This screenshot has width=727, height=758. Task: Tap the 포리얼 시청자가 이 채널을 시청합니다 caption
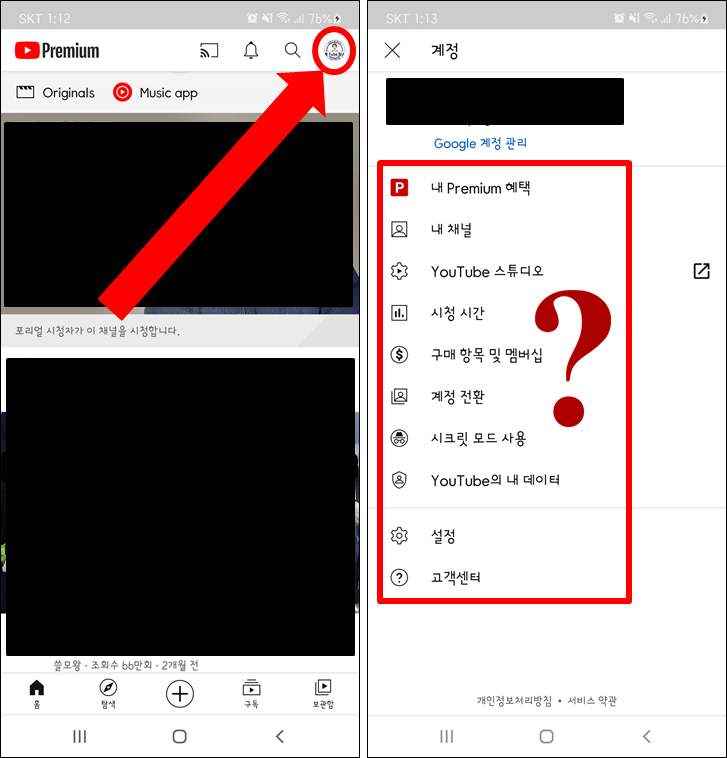[x=97, y=331]
